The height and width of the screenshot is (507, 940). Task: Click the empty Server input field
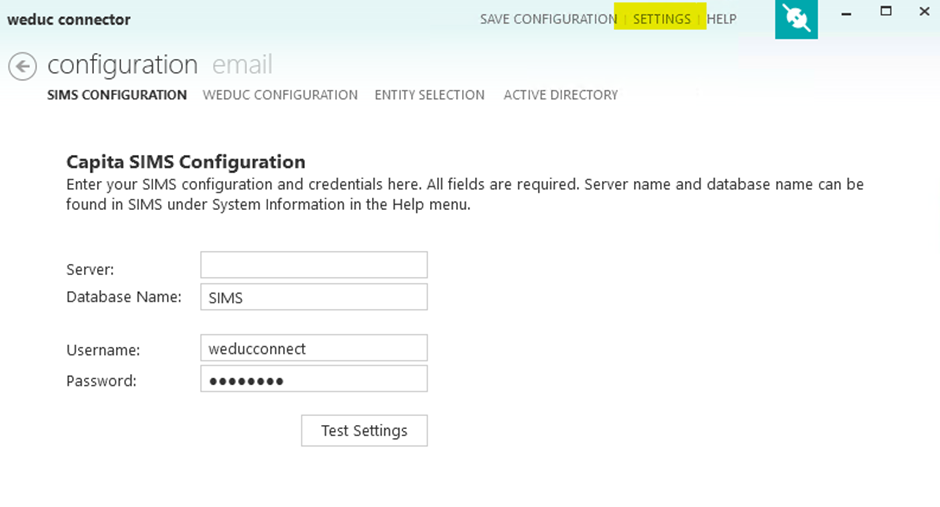[313, 265]
